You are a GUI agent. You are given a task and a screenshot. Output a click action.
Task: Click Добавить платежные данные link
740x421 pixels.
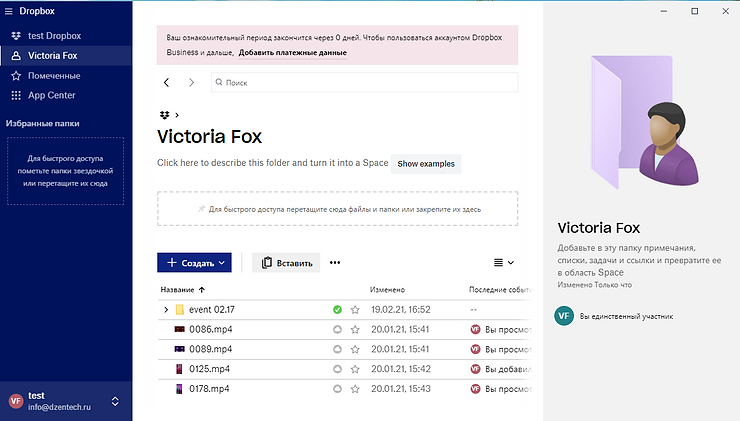[x=293, y=52]
